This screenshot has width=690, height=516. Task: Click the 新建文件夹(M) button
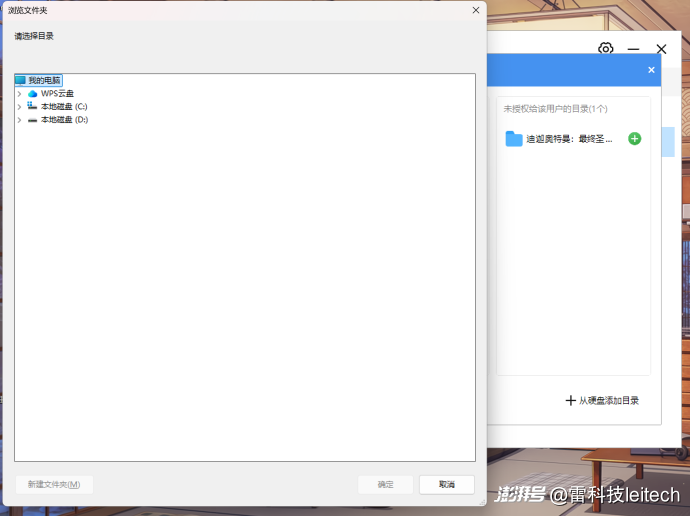pyautogui.click(x=54, y=485)
